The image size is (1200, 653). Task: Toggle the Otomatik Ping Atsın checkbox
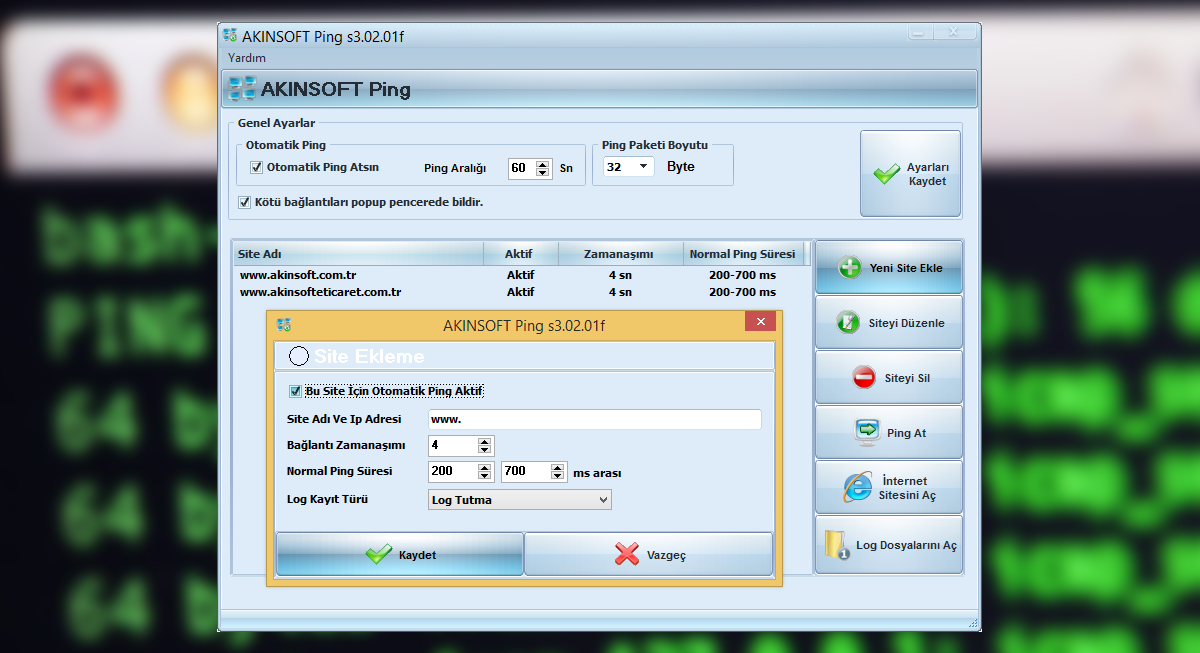(x=257, y=167)
